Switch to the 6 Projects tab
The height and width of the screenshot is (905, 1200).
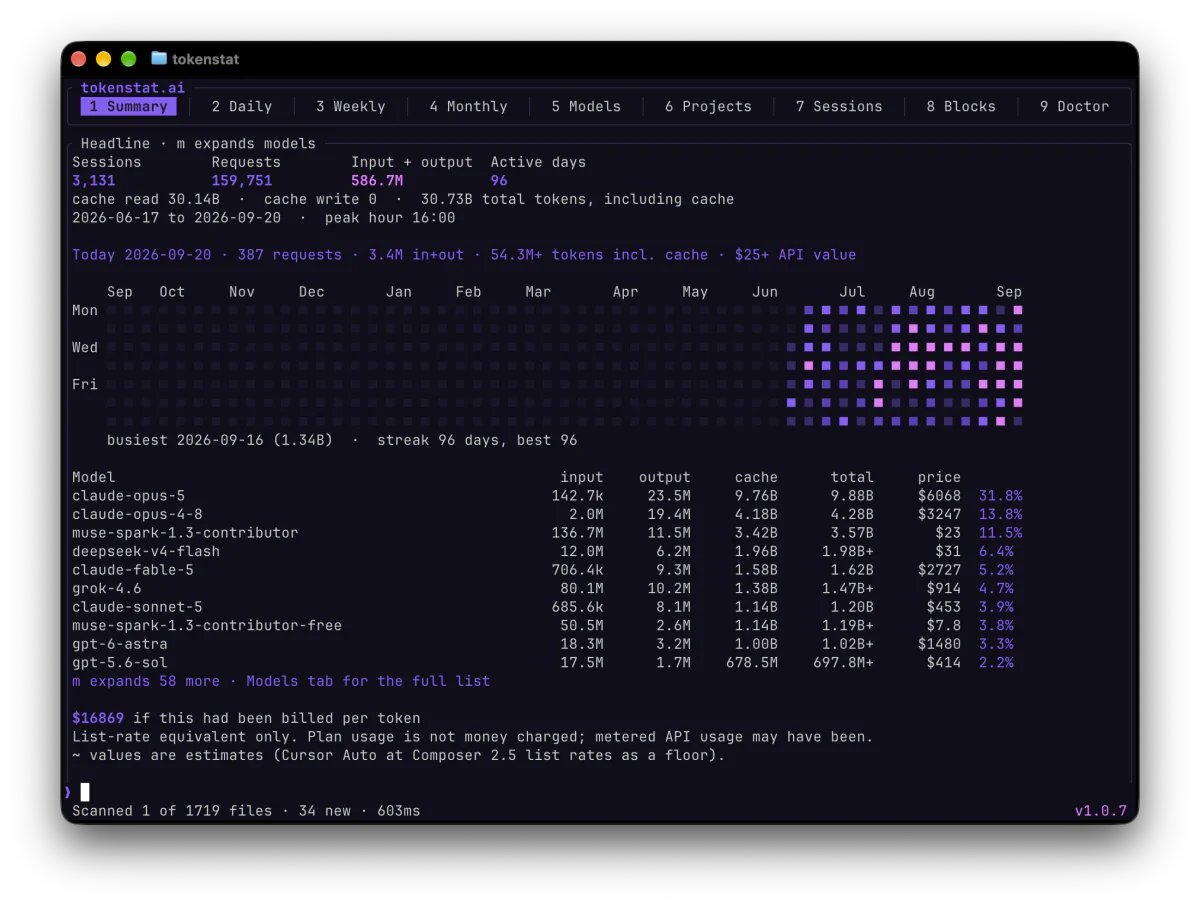[708, 106]
